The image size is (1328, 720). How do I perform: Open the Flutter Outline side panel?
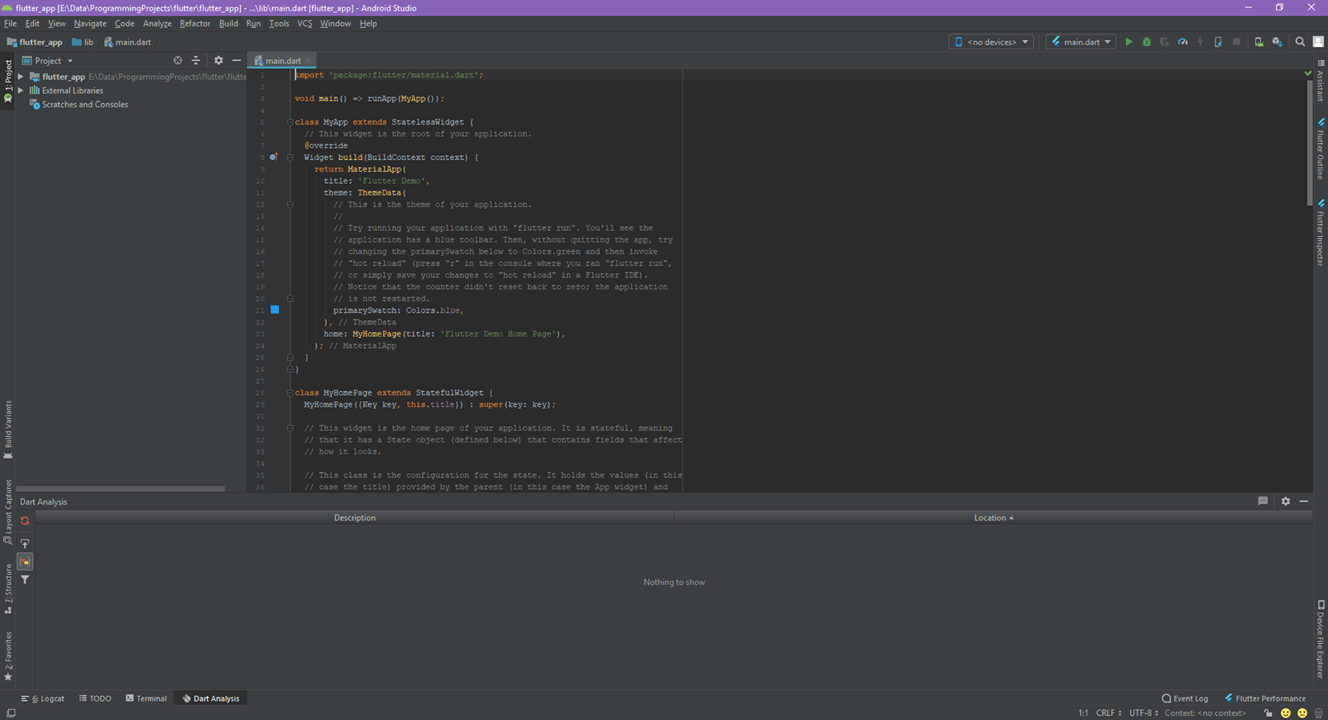tap(1321, 147)
